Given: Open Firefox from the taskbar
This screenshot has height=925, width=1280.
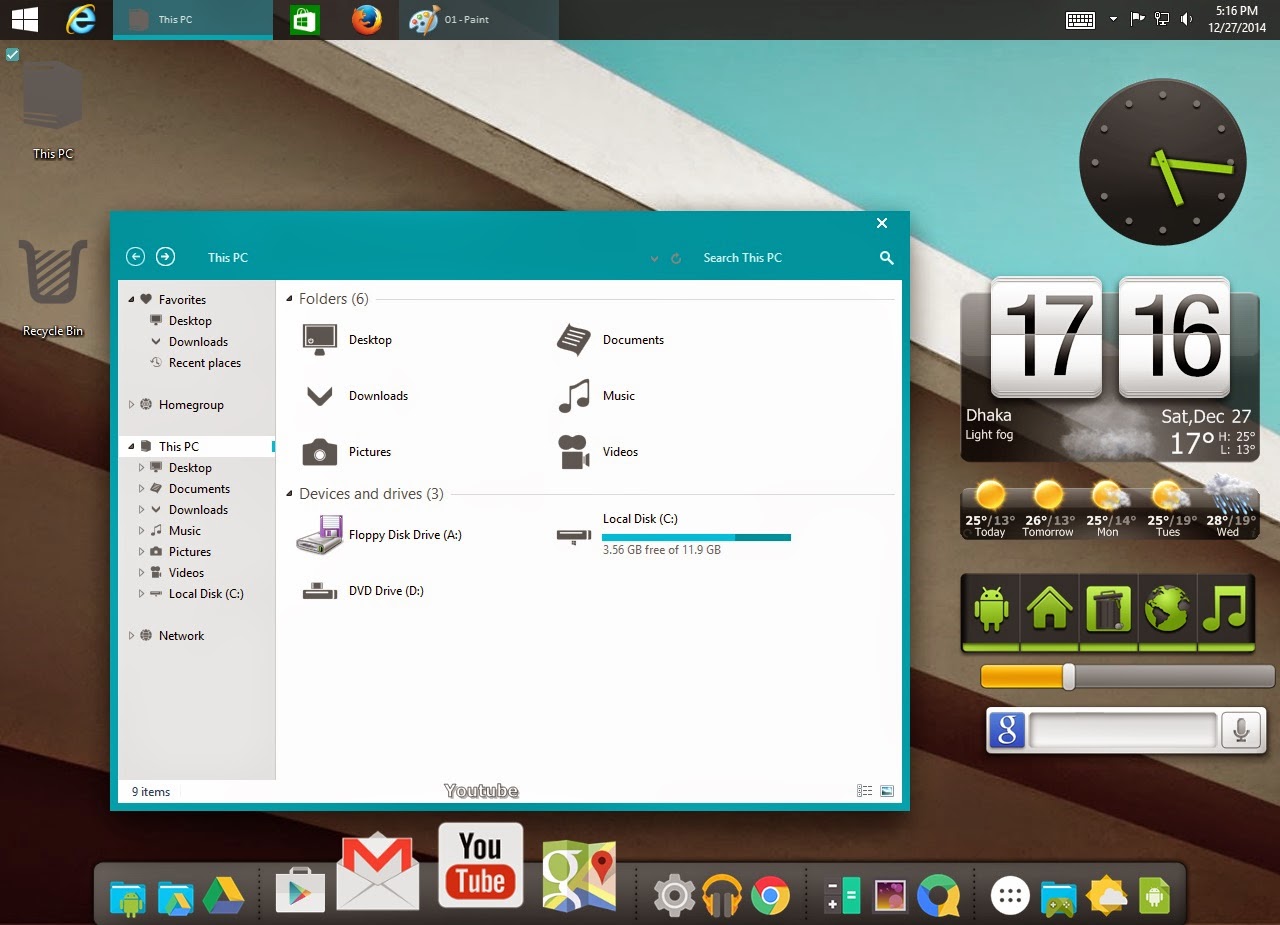Looking at the screenshot, I should (x=366, y=19).
